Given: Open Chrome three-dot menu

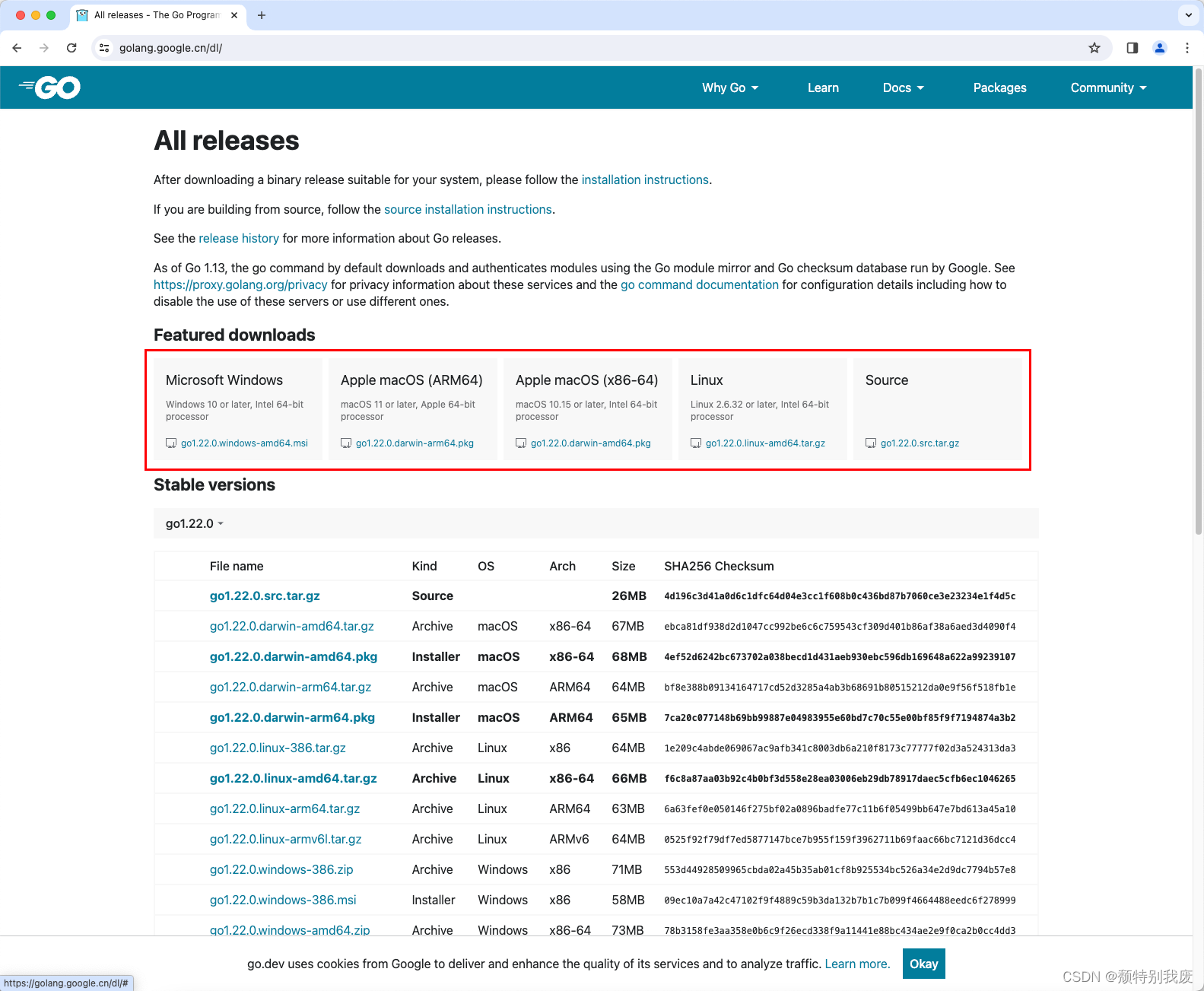Looking at the screenshot, I should (1187, 48).
